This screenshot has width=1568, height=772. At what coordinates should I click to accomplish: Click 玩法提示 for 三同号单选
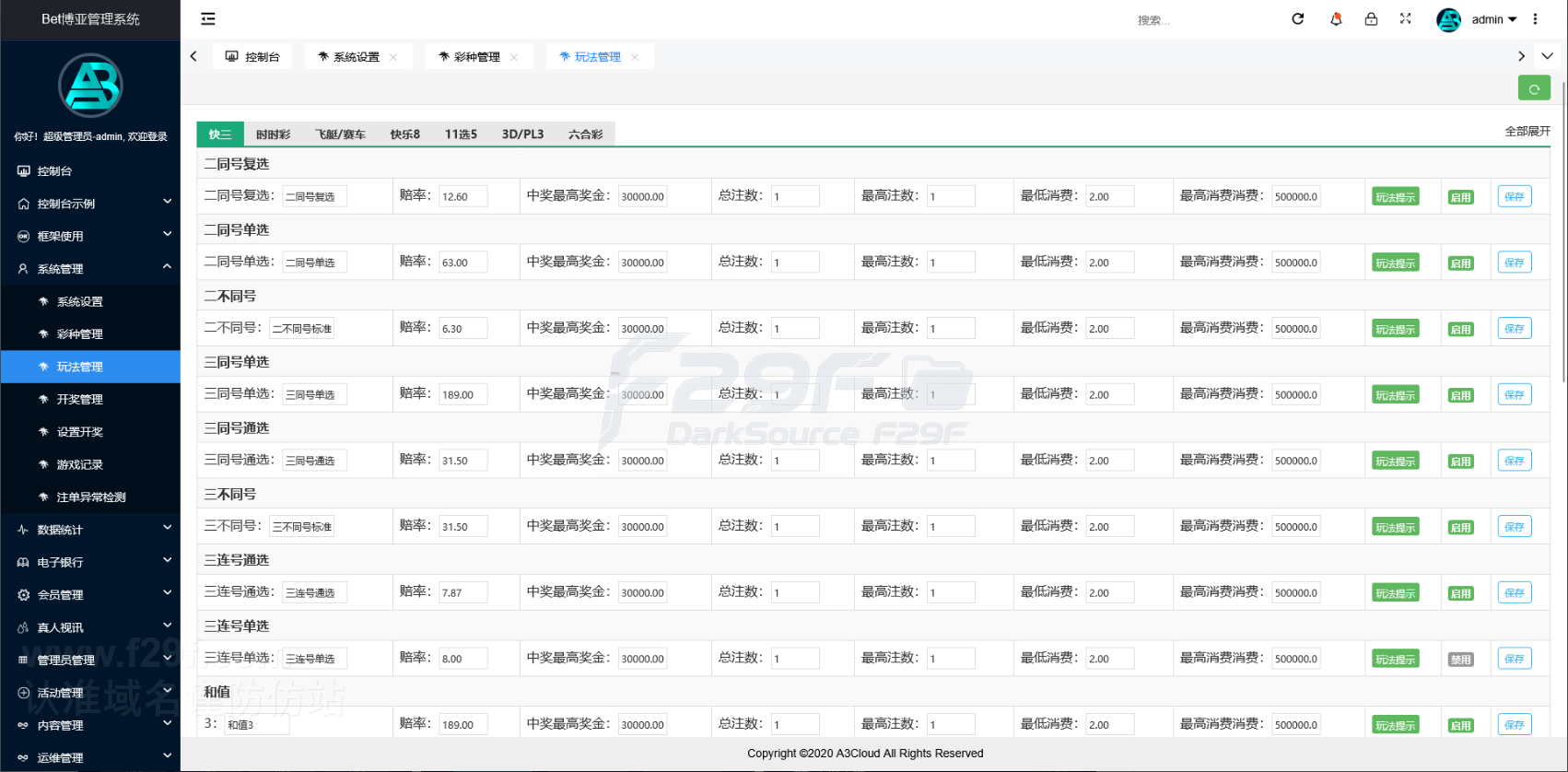(1395, 395)
